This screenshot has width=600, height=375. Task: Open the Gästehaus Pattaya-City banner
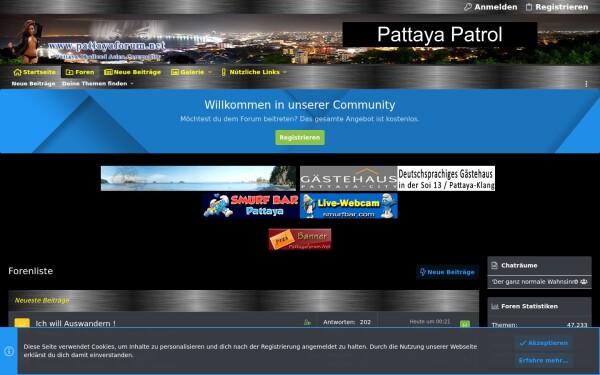[x=397, y=178]
